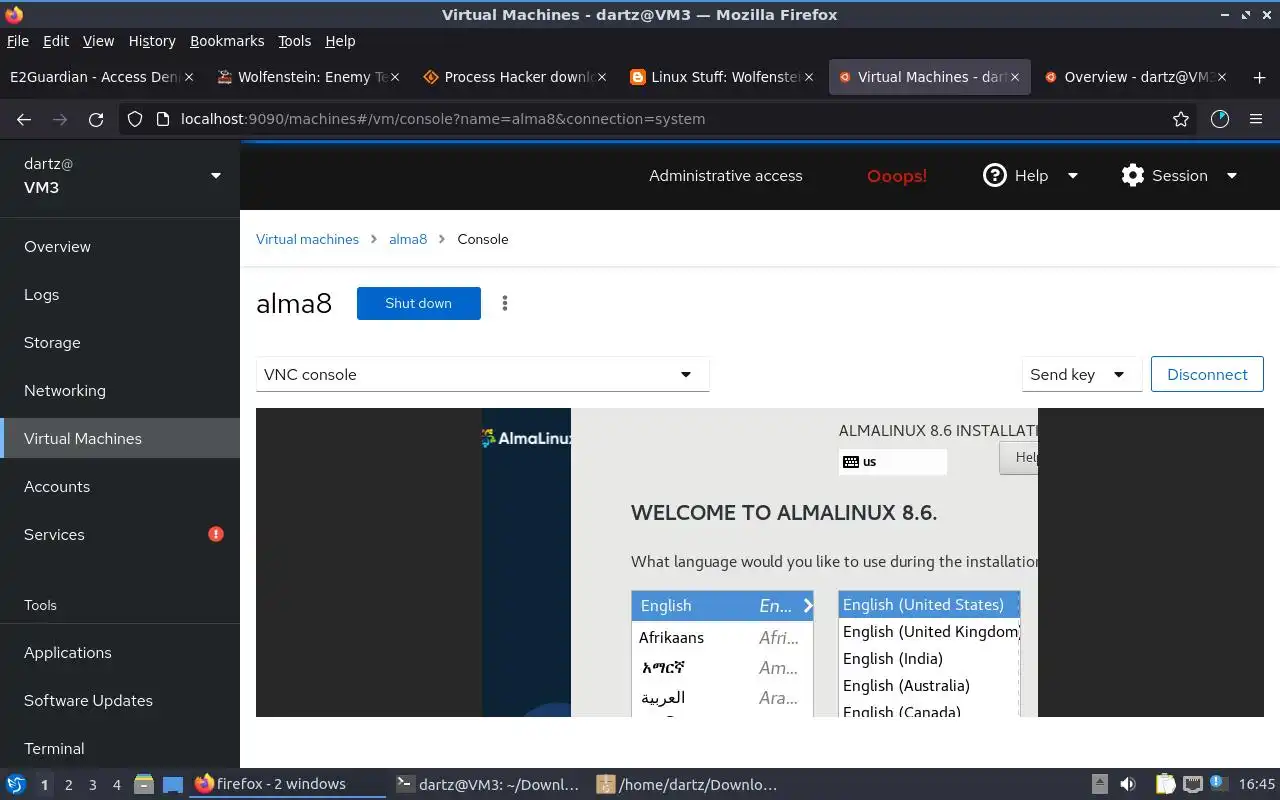Screen dimensions: 1280x800
Task: Open the Firefox hamburger menu
Action: (1256, 119)
